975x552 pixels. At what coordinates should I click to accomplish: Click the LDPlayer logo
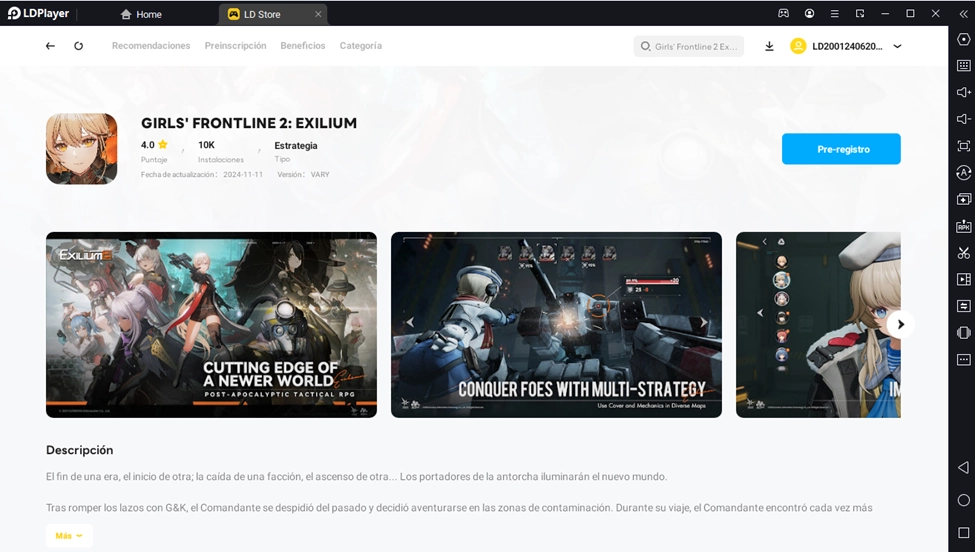(39, 13)
